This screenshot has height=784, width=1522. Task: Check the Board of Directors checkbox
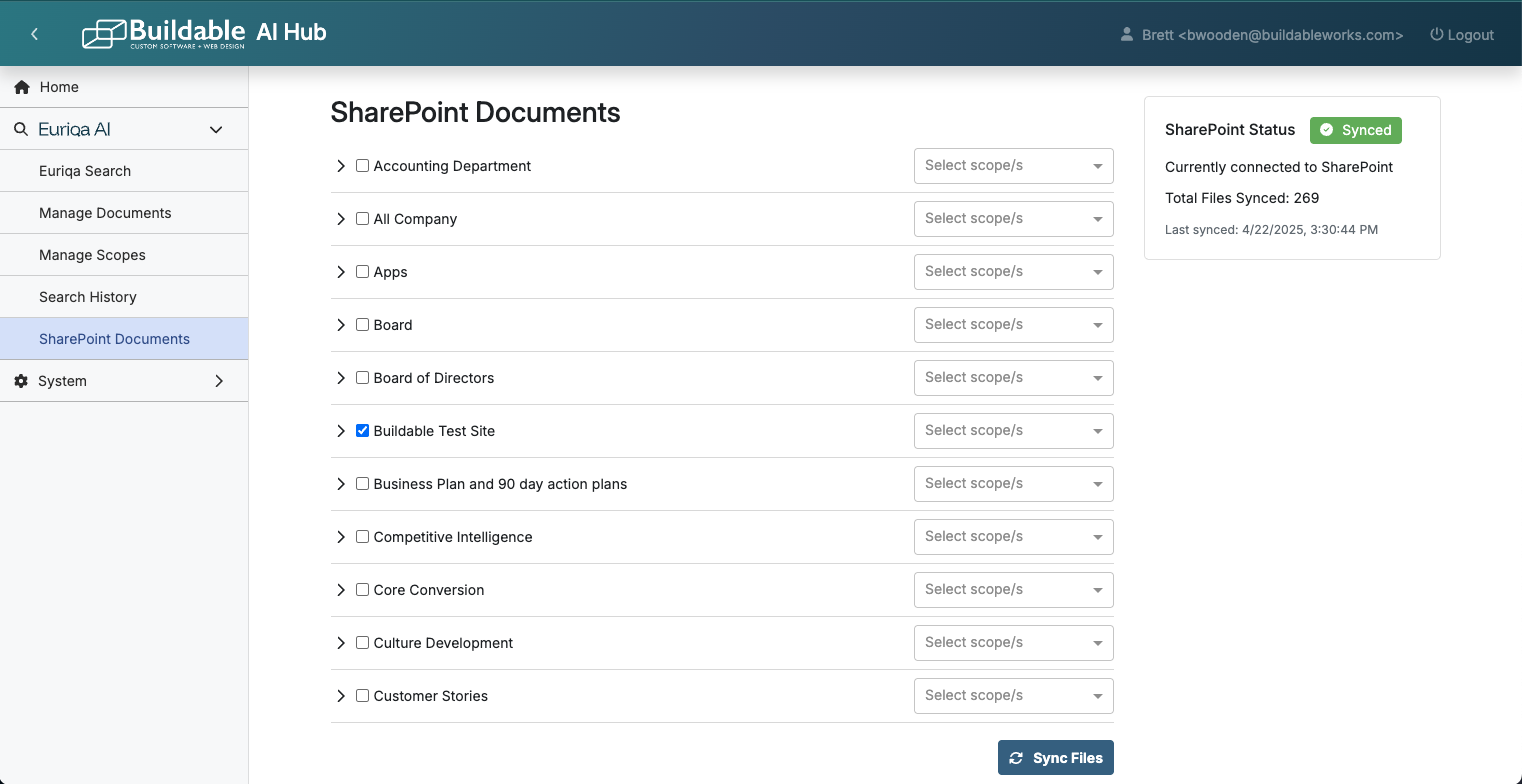tap(363, 378)
